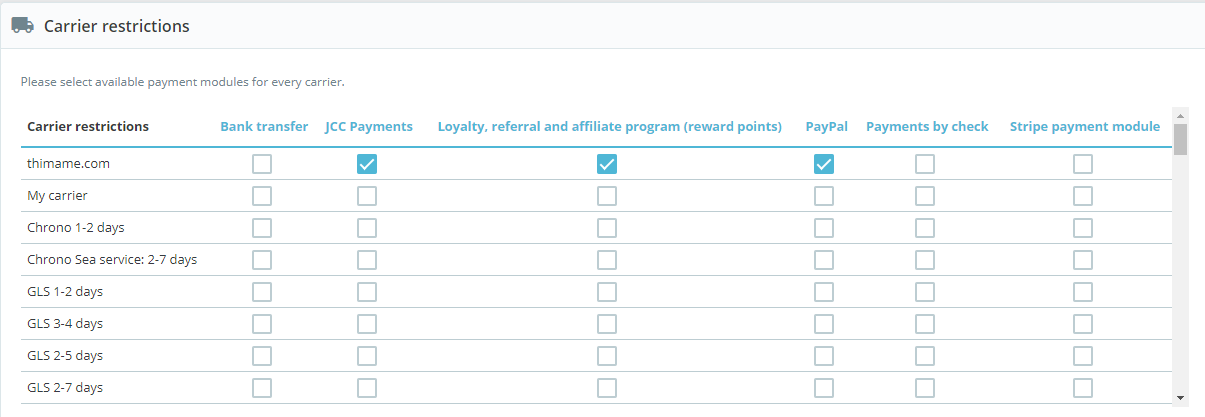Uncheck PayPal for thimame.com carrier
This screenshot has height=417, width=1205.
(824, 164)
